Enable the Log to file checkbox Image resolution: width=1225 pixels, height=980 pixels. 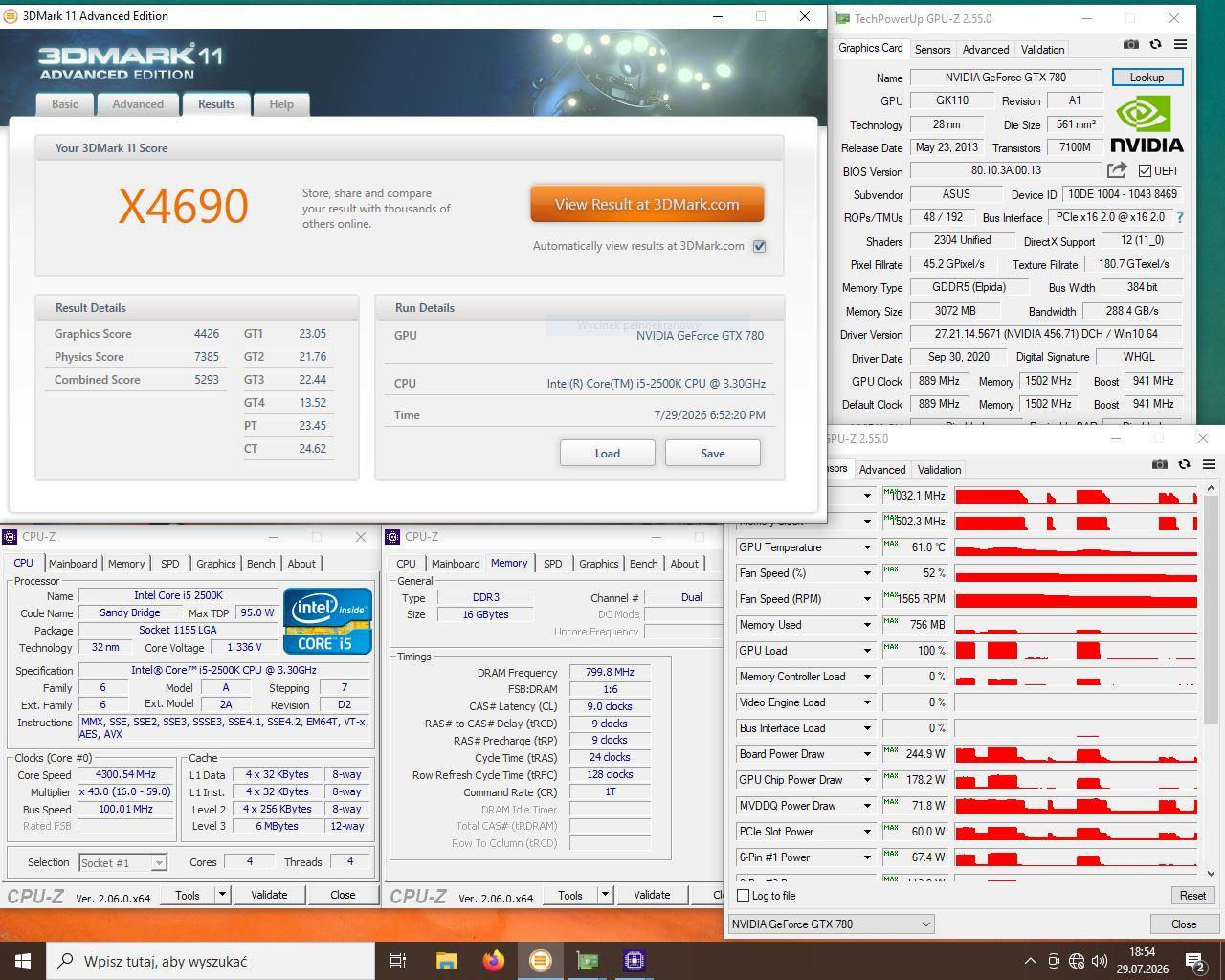coord(744,896)
